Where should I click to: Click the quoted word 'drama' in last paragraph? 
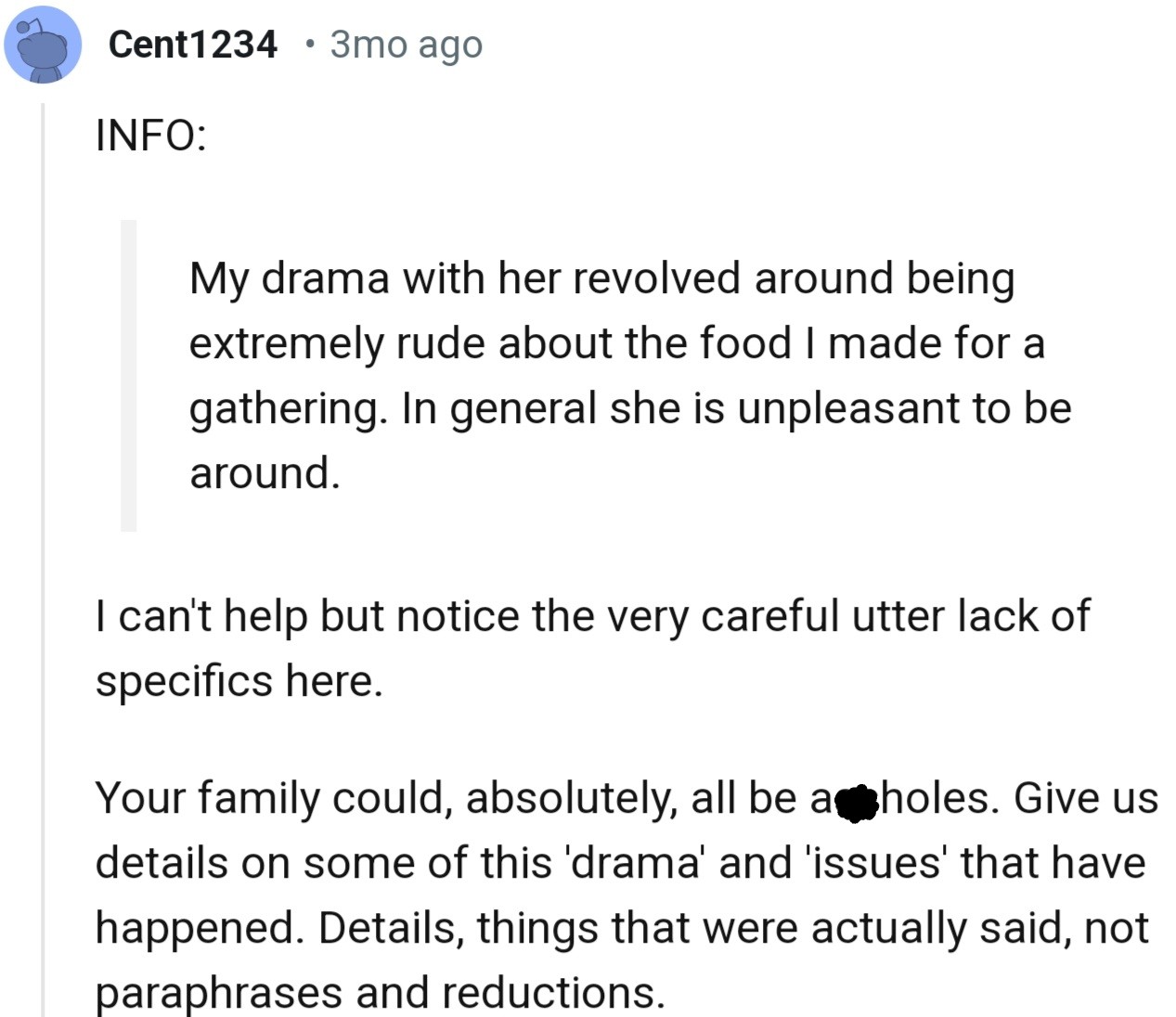[635, 862]
